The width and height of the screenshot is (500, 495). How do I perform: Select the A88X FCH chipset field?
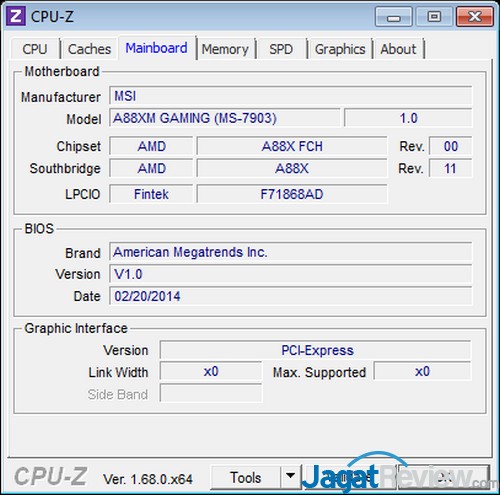click(292, 146)
